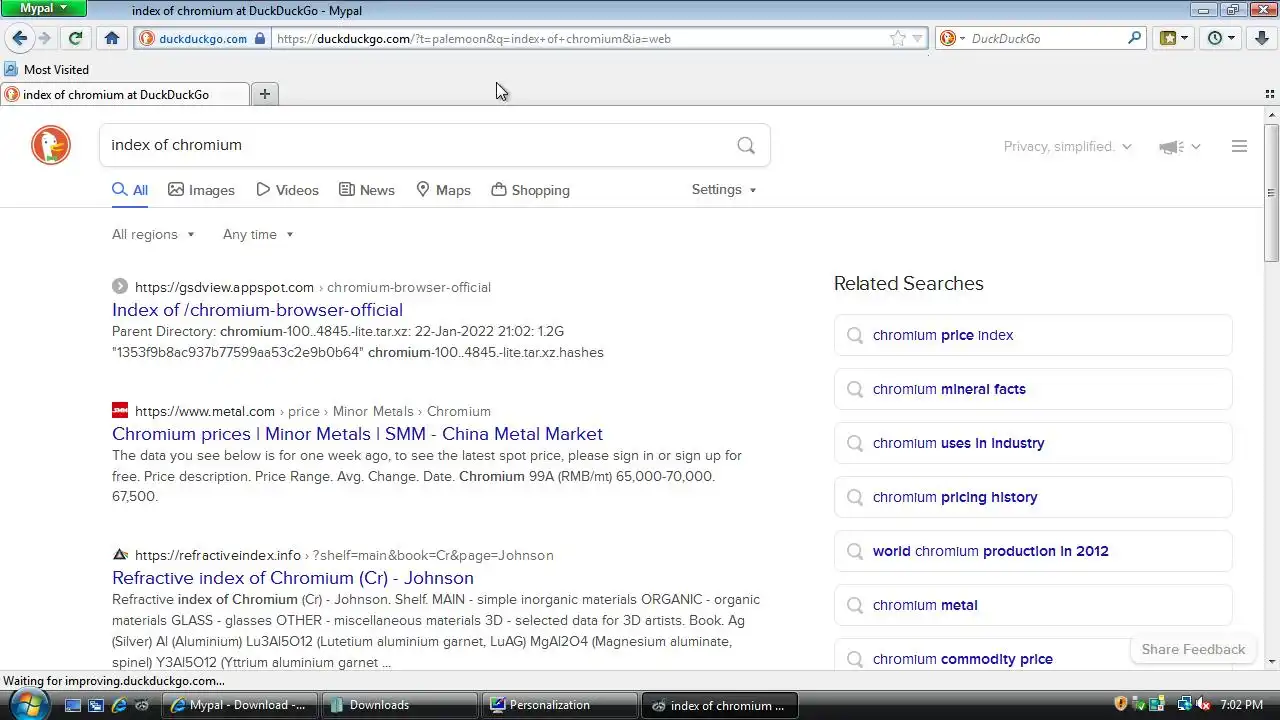The width and height of the screenshot is (1280, 720).
Task: Open a new tab with plus button
Action: (265, 94)
